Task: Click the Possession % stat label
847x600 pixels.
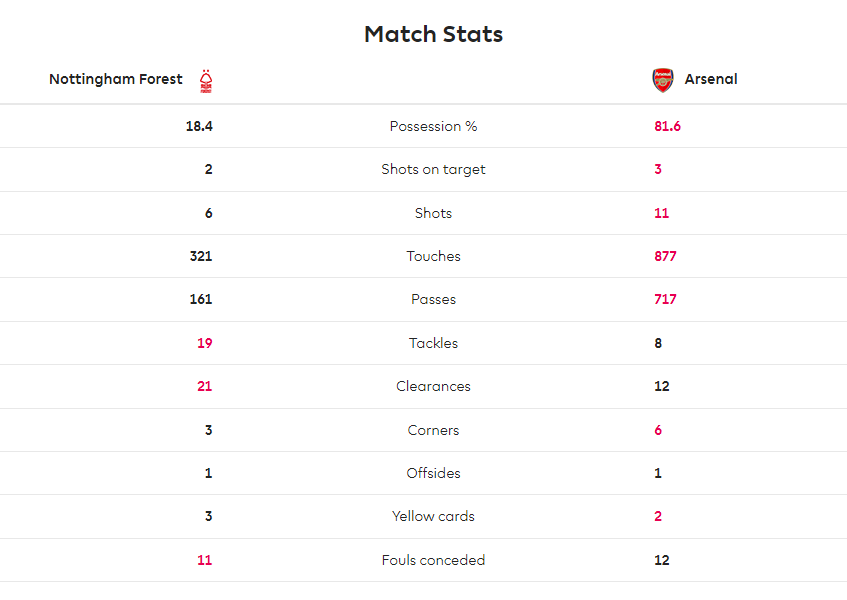Action: point(433,126)
